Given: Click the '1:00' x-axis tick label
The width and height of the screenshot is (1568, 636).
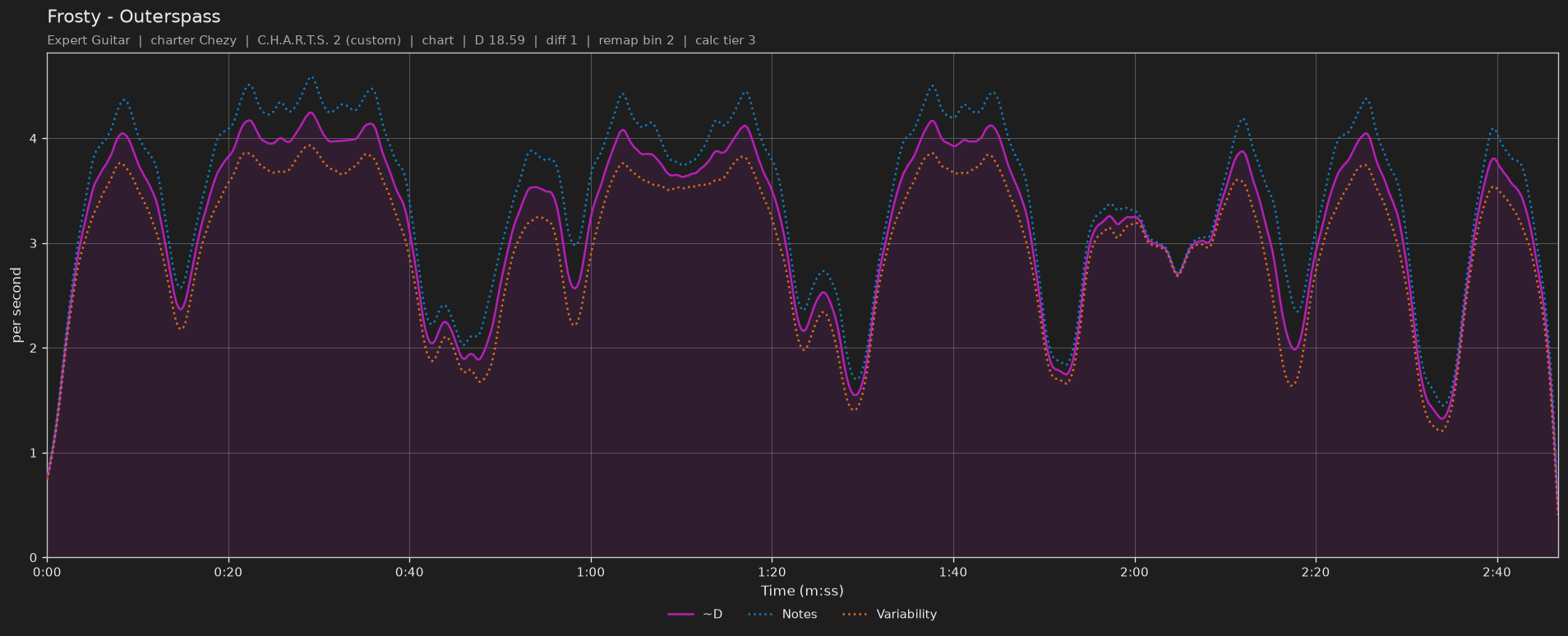Looking at the screenshot, I should [591, 572].
